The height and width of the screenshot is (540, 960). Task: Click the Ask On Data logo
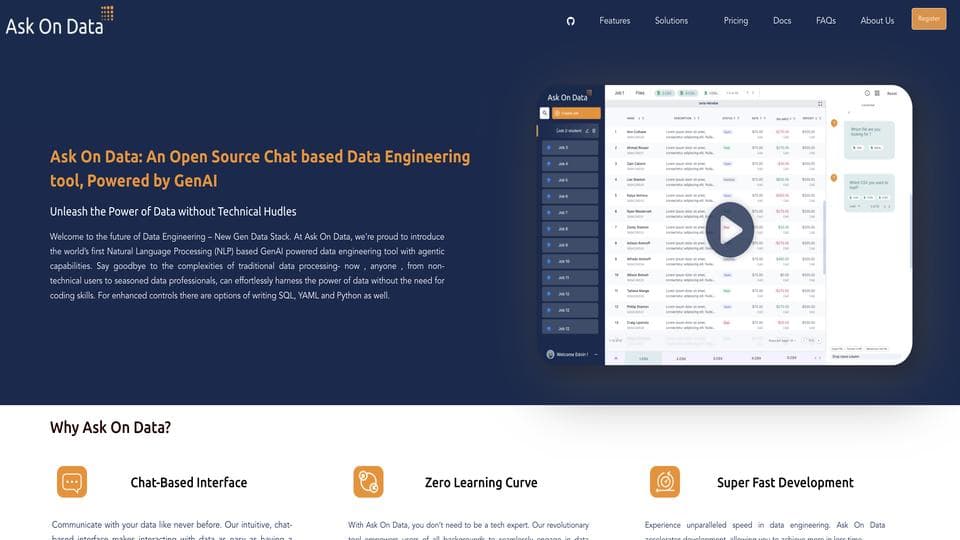[59, 21]
